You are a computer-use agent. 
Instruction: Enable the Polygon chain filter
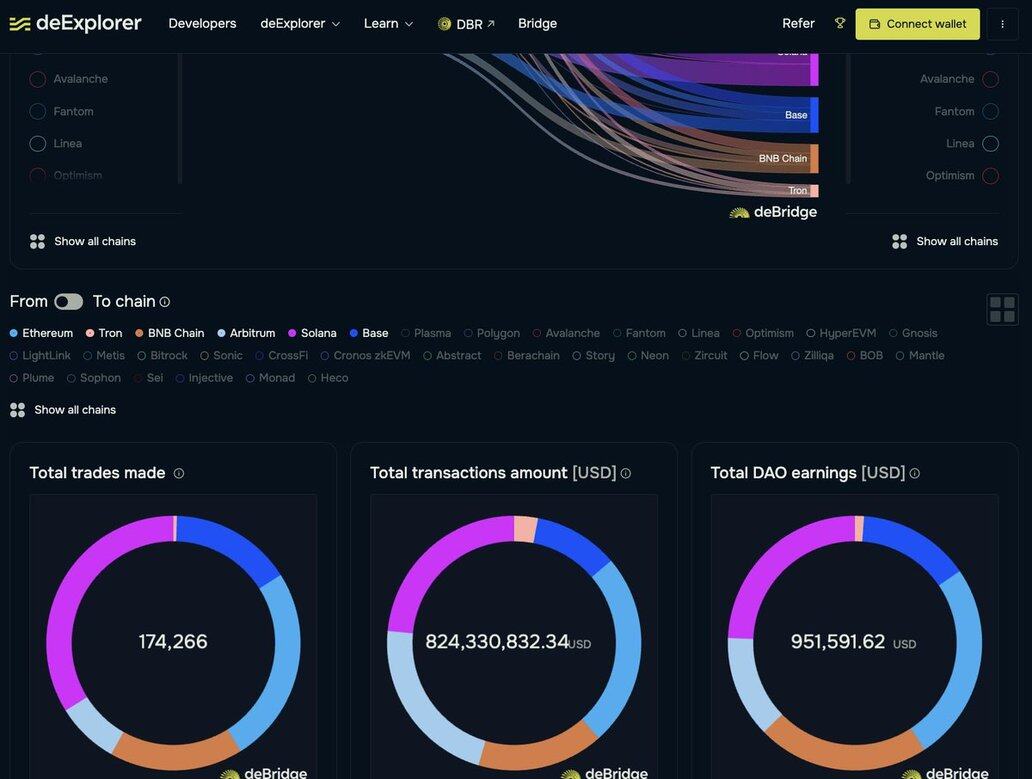tap(492, 333)
